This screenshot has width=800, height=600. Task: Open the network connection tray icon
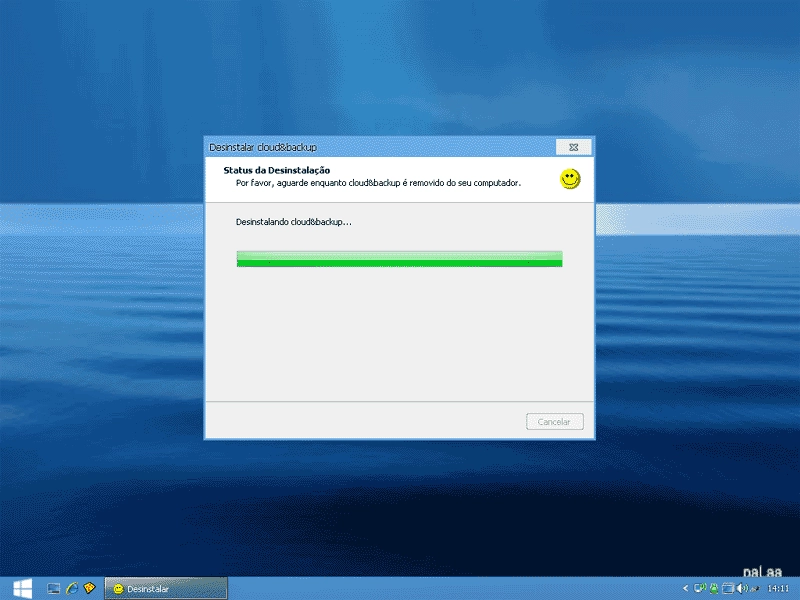(x=700, y=588)
